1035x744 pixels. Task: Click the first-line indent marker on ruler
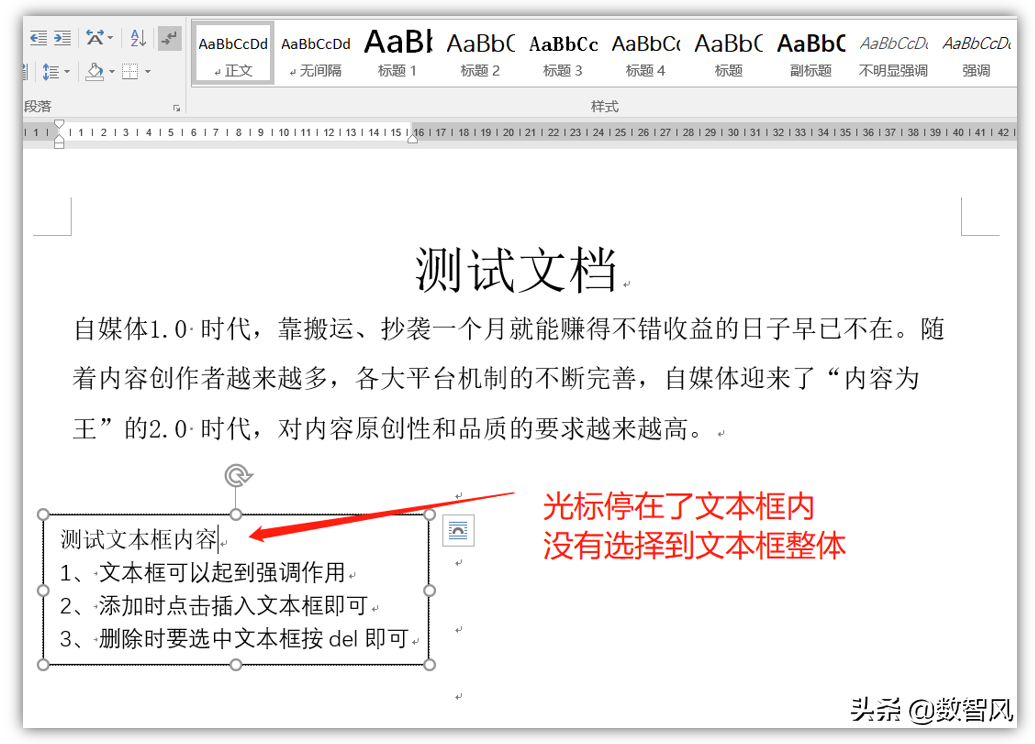[x=59, y=124]
